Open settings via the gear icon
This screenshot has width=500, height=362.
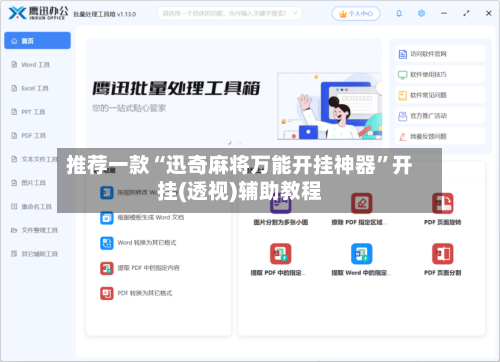(421, 14)
